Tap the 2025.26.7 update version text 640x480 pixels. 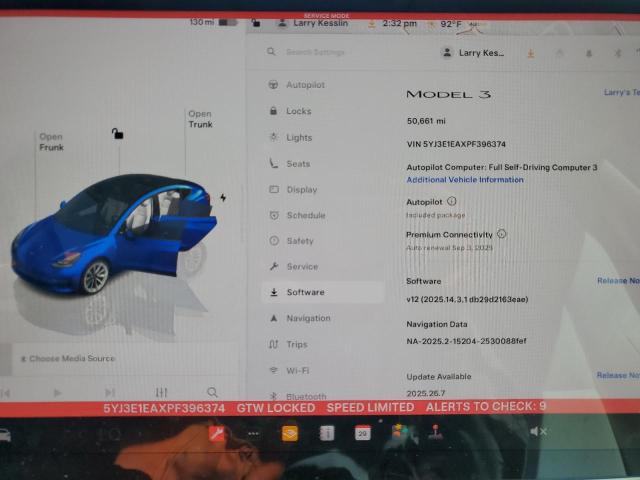(x=426, y=393)
